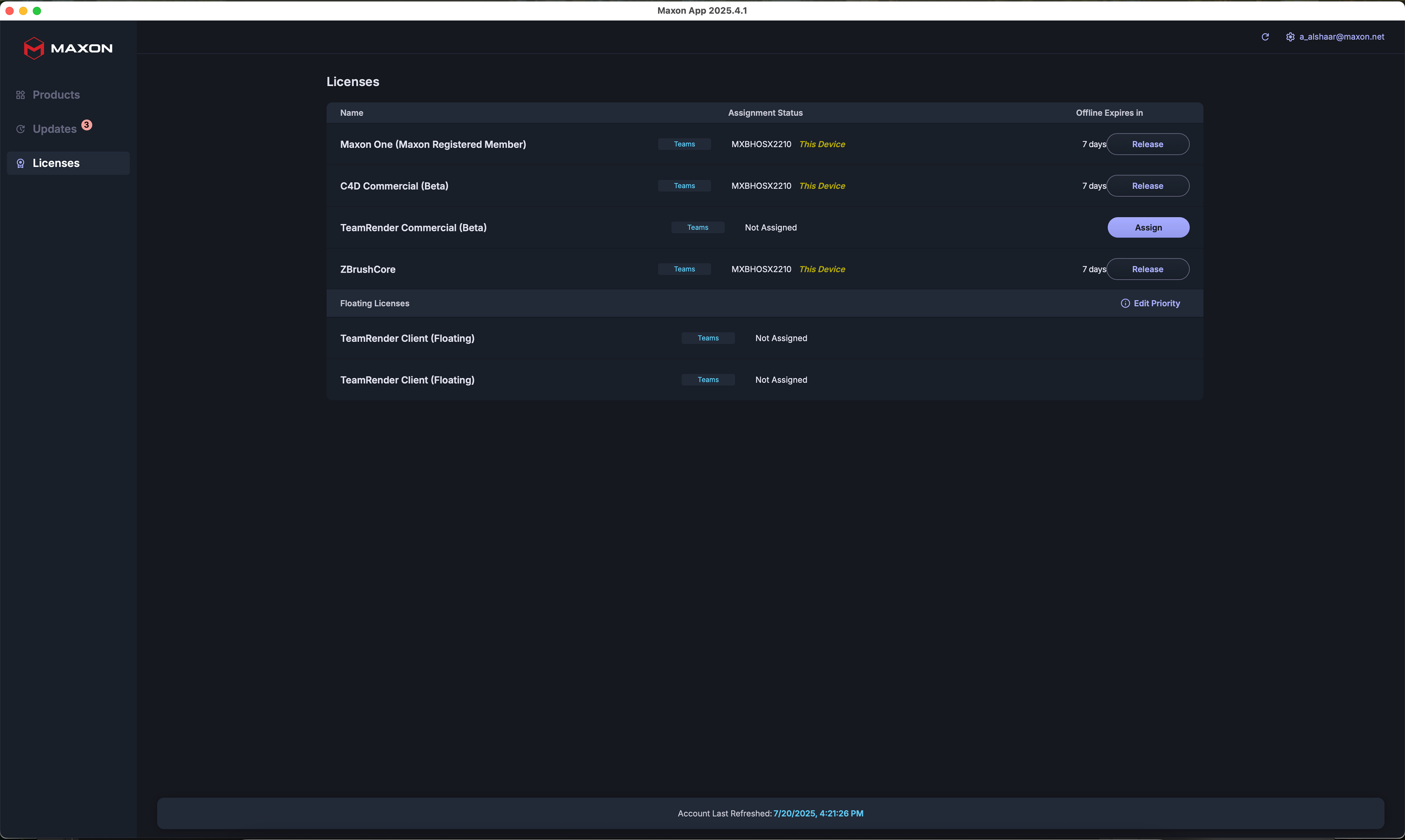Click the second TeamRender Client (Floating) name
Screen dimensions: 1405x840
407,380
